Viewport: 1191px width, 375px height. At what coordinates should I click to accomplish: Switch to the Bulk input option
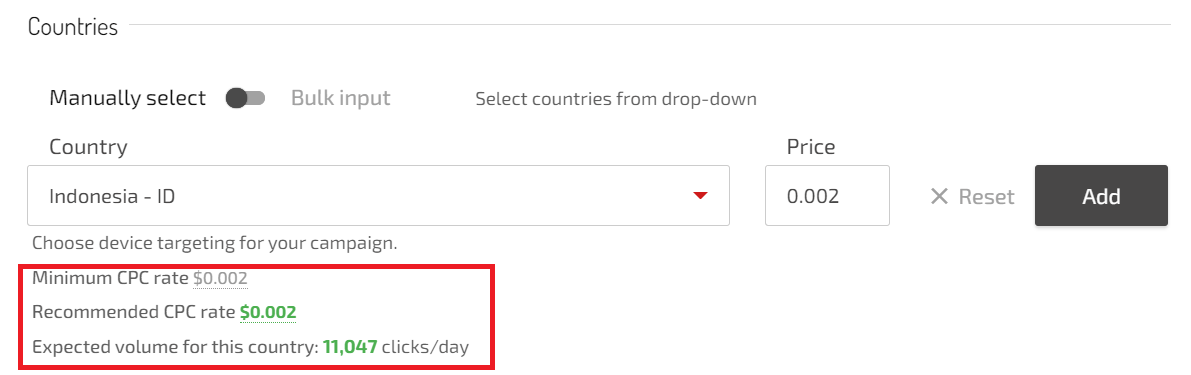[341, 98]
